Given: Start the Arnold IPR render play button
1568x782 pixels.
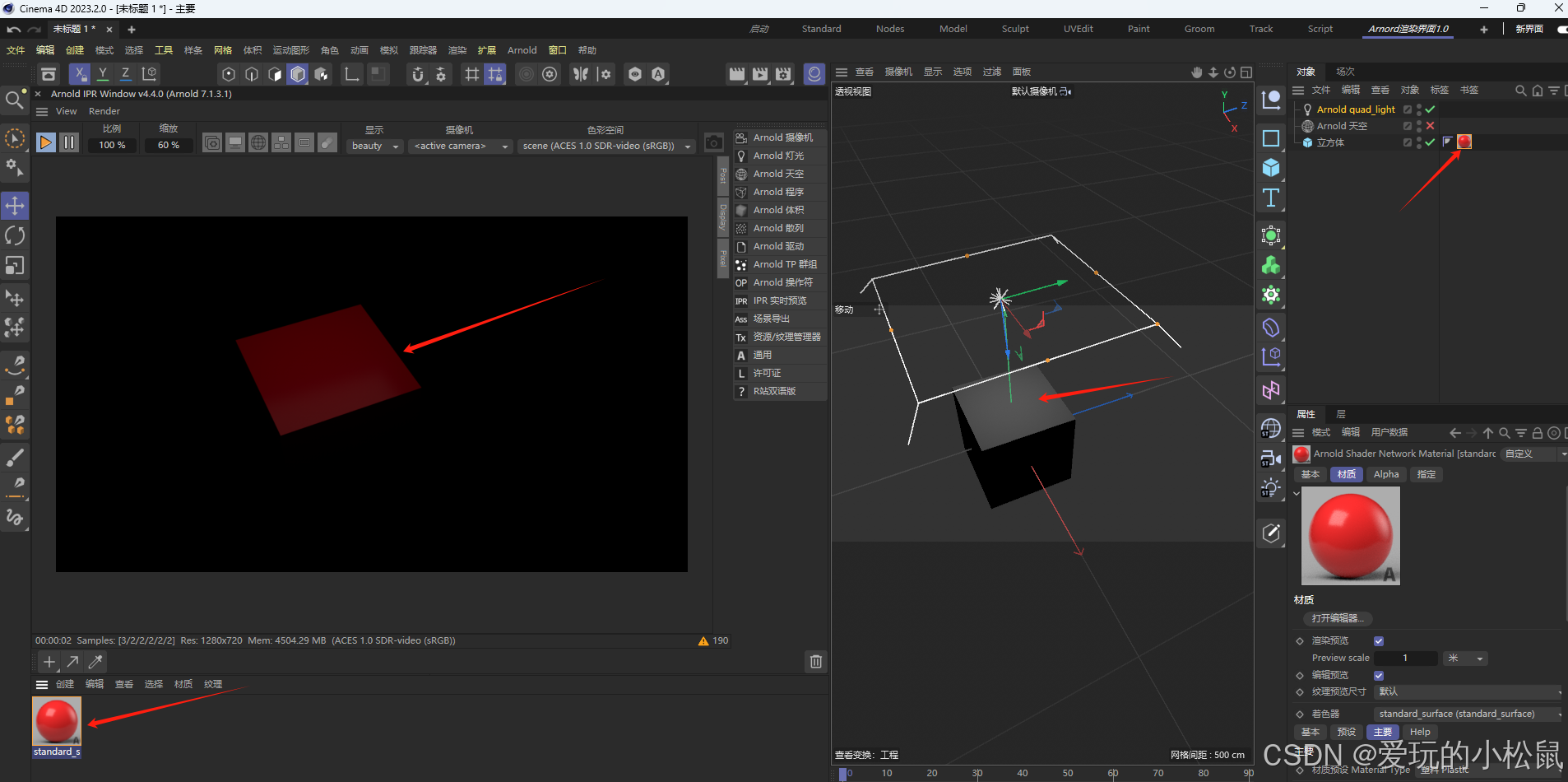Looking at the screenshot, I should [46, 143].
